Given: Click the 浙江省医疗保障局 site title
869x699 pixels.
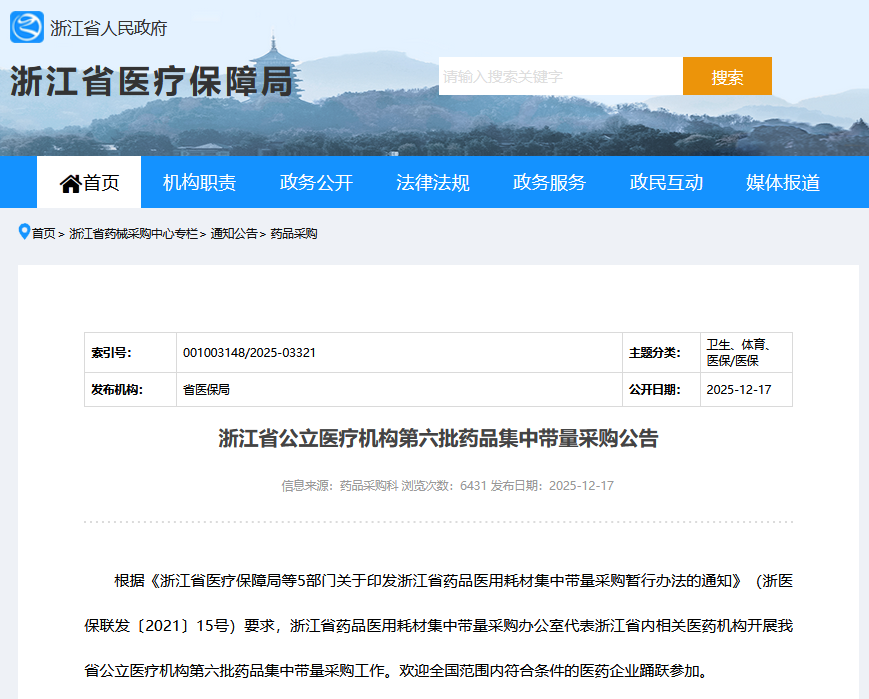Looking at the screenshot, I should [152, 82].
